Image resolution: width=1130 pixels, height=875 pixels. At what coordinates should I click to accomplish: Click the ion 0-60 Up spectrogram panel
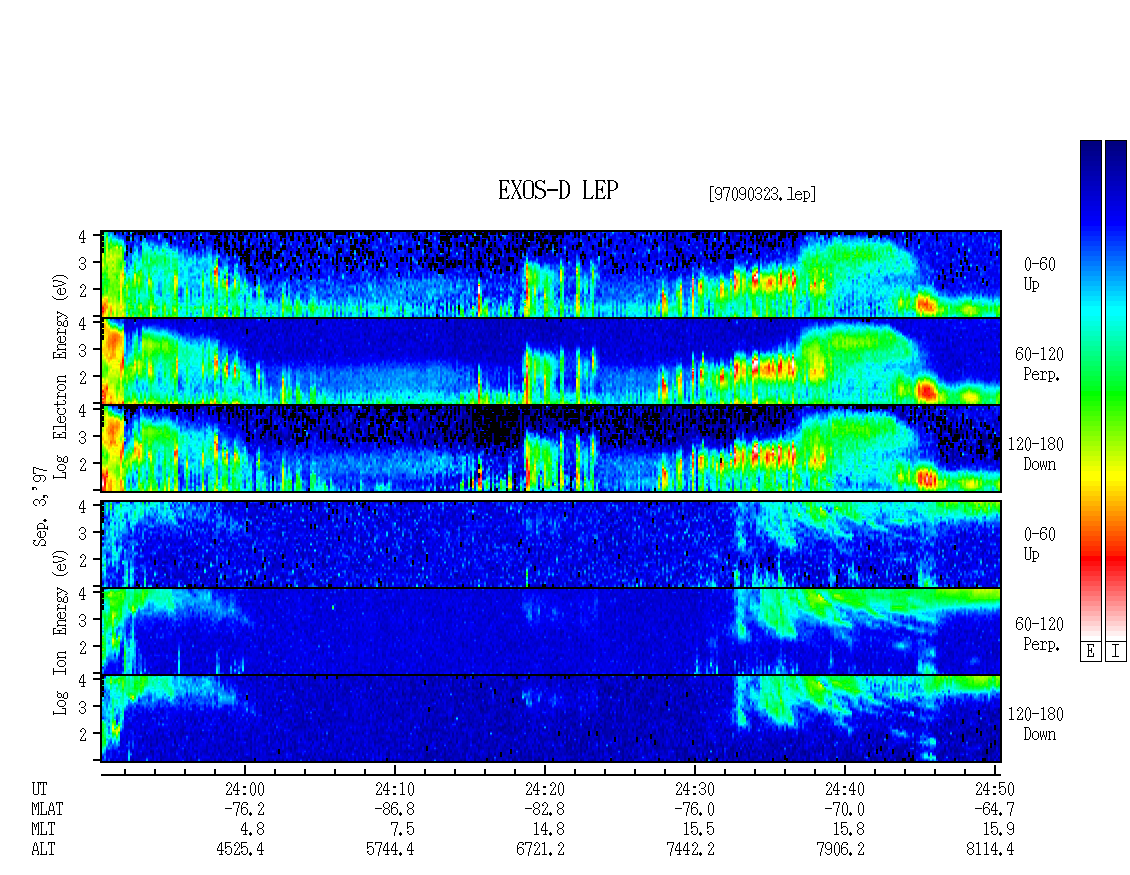pos(551,544)
